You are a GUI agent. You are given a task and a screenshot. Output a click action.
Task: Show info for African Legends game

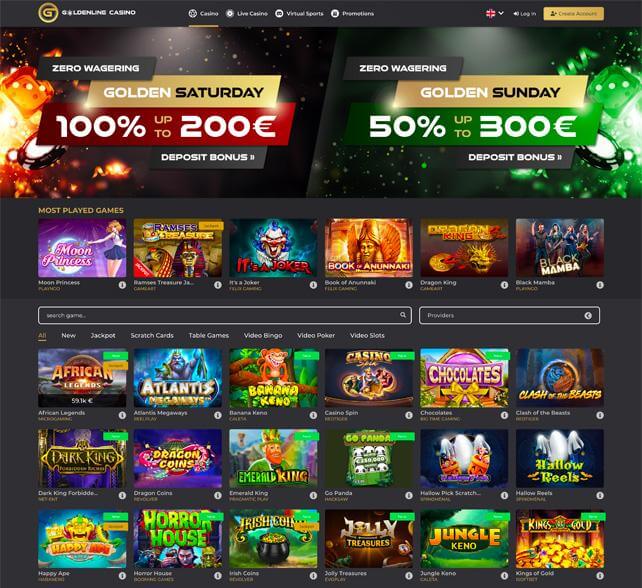(122, 415)
